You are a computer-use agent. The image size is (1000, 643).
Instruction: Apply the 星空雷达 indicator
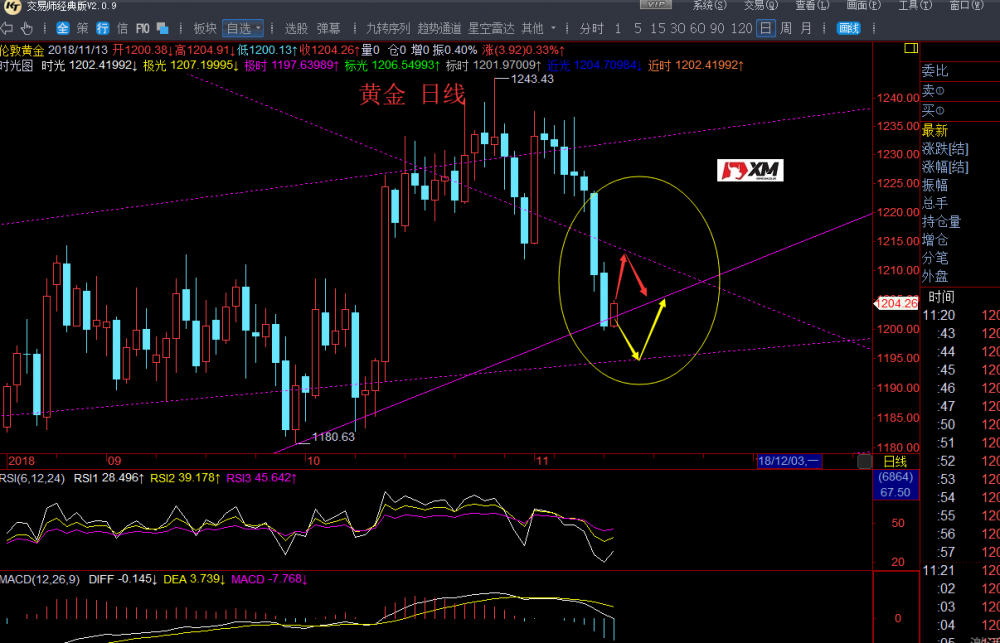pos(491,28)
